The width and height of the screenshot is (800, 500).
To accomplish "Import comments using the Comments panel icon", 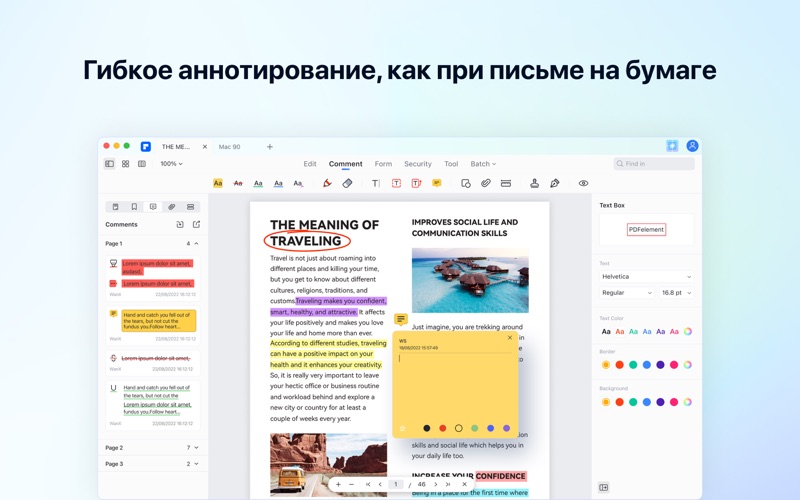I will click(180, 224).
